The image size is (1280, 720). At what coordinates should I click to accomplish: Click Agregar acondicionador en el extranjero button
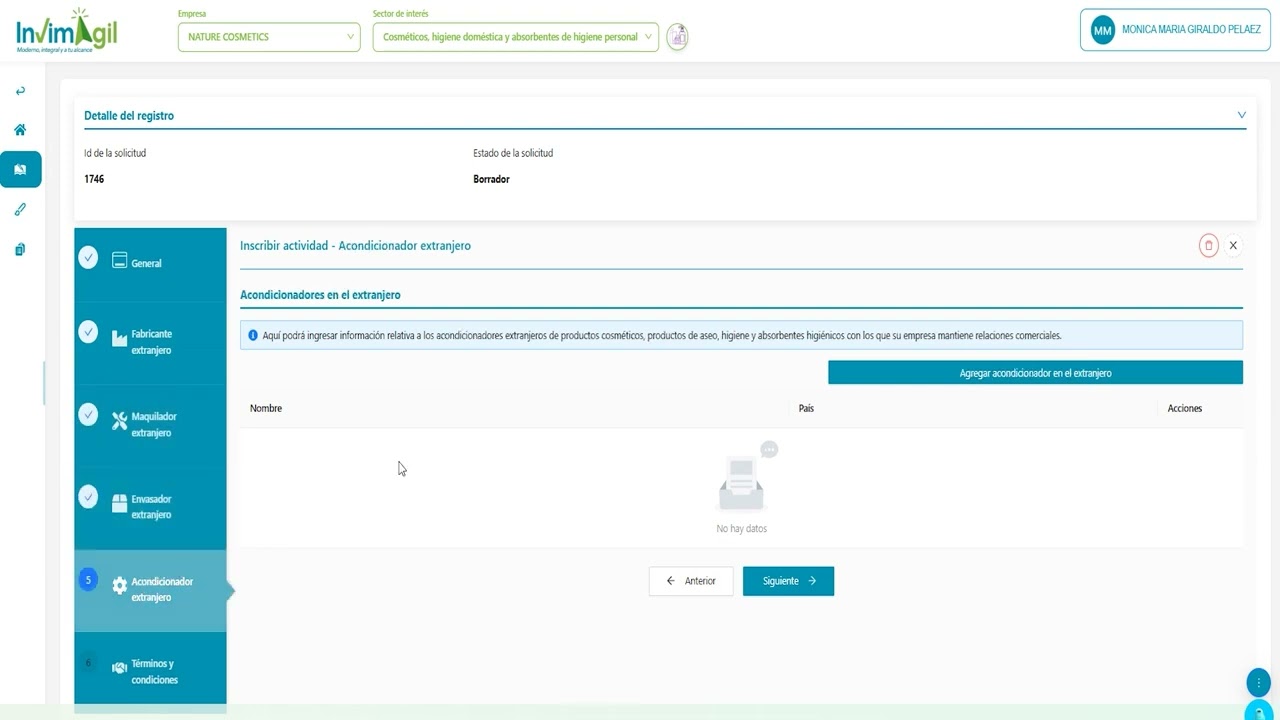click(1035, 373)
